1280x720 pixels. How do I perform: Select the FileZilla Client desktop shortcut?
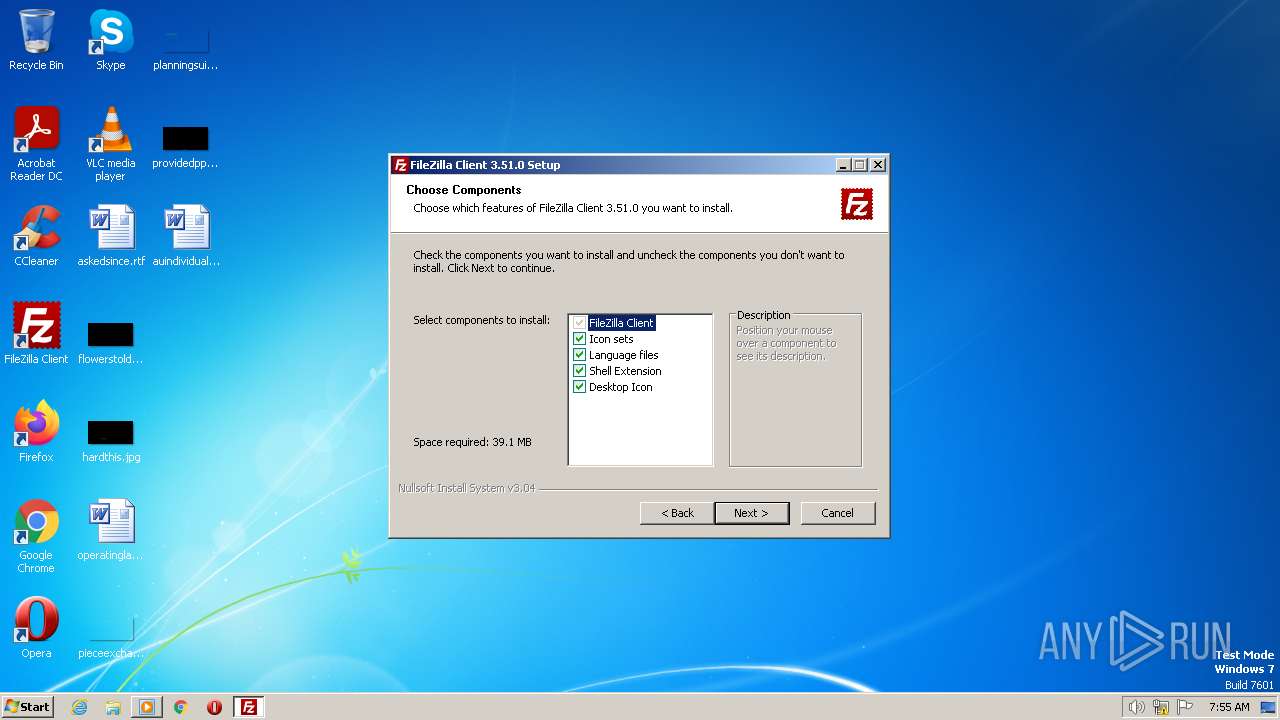point(36,334)
